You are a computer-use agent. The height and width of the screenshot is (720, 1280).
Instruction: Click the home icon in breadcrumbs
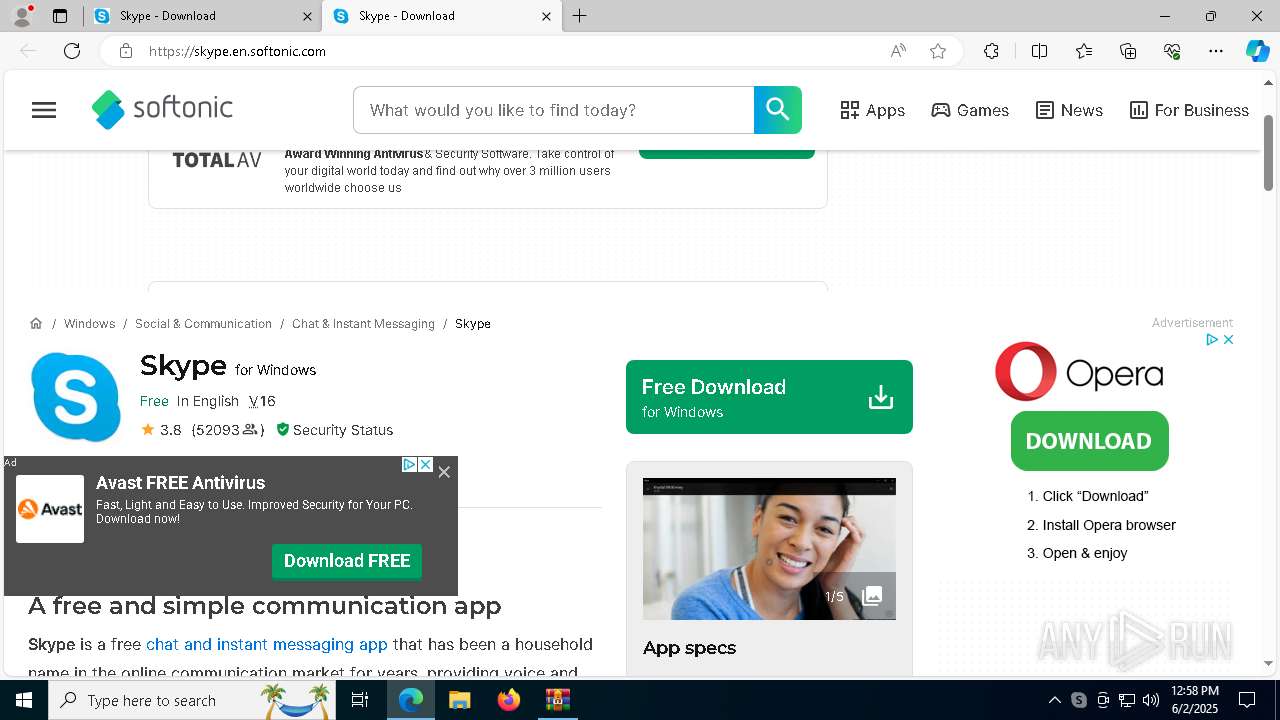coord(36,323)
